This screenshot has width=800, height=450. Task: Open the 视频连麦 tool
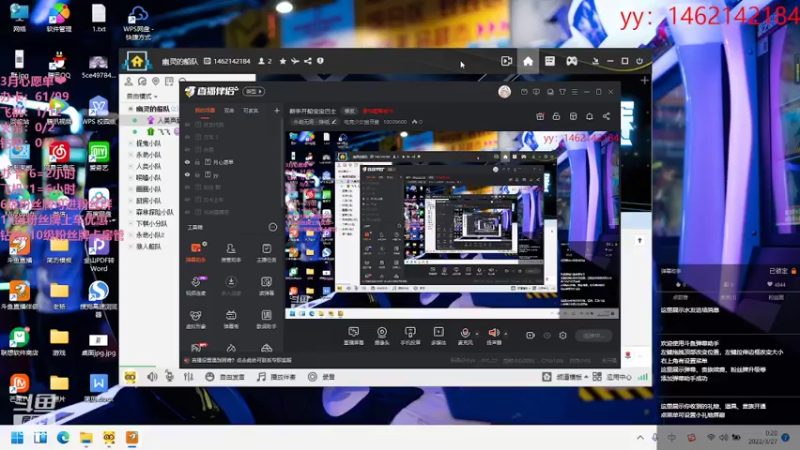click(x=196, y=286)
